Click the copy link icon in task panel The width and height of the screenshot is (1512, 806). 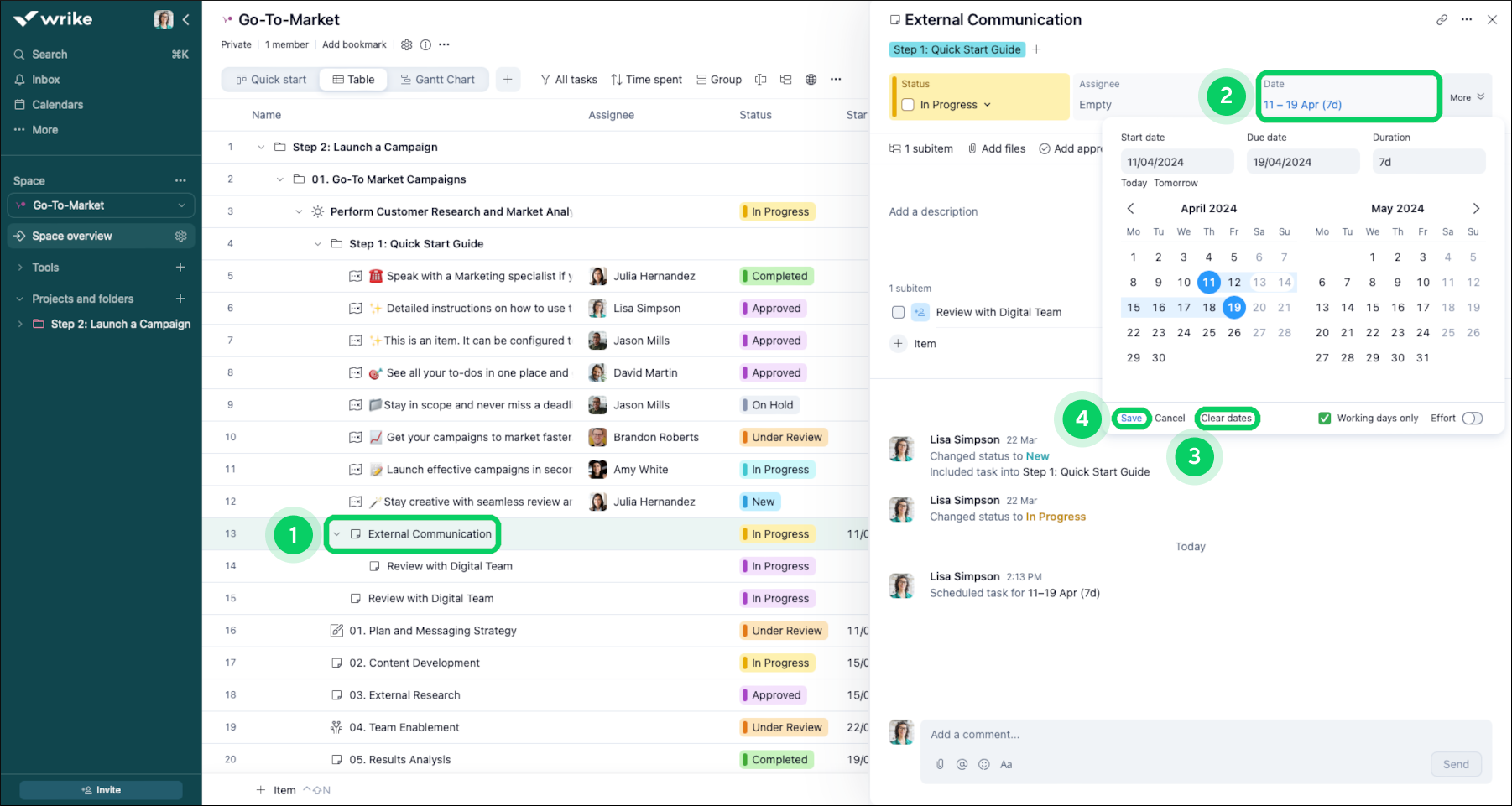coord(1442,20)
